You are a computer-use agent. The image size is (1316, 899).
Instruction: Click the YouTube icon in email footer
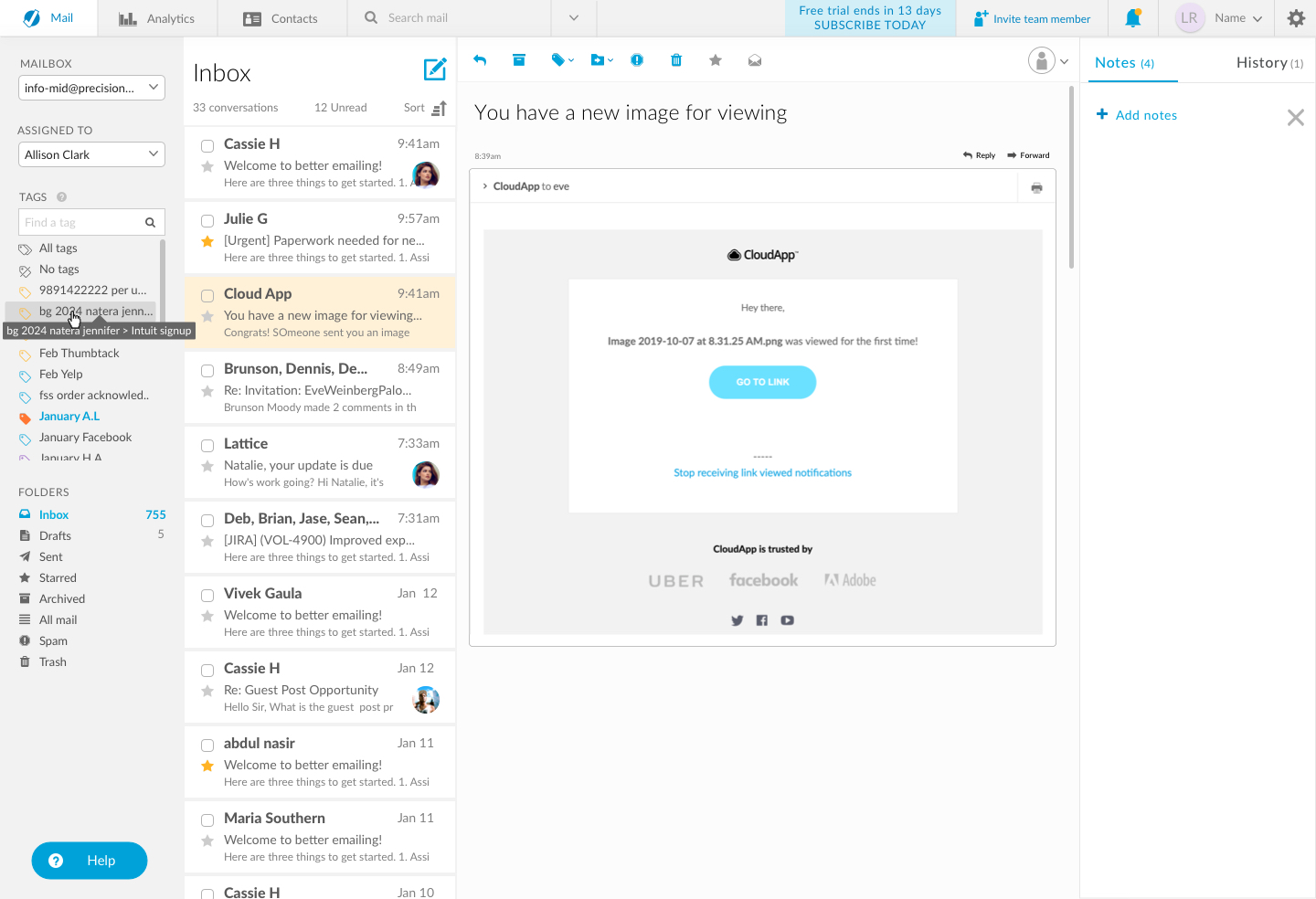[788, 620]
